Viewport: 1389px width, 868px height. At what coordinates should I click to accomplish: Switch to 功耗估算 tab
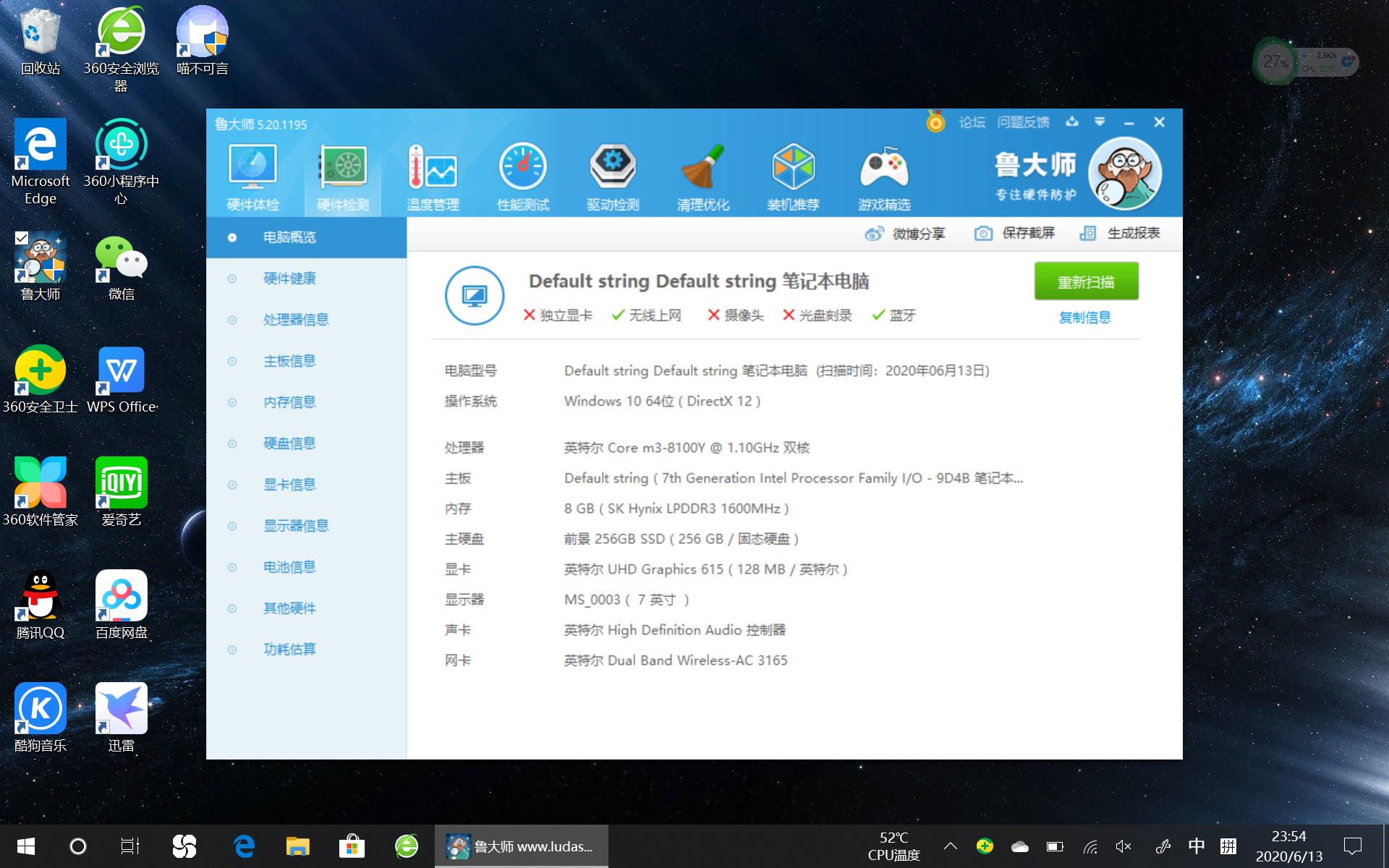point(289,650)
